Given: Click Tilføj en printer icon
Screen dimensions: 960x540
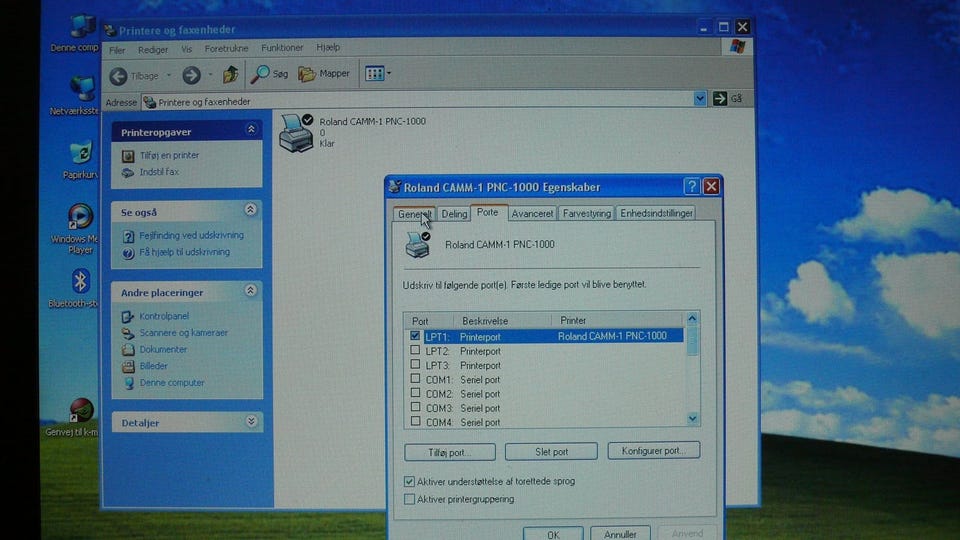Looking at the screenshot, I should coord(127,156).
